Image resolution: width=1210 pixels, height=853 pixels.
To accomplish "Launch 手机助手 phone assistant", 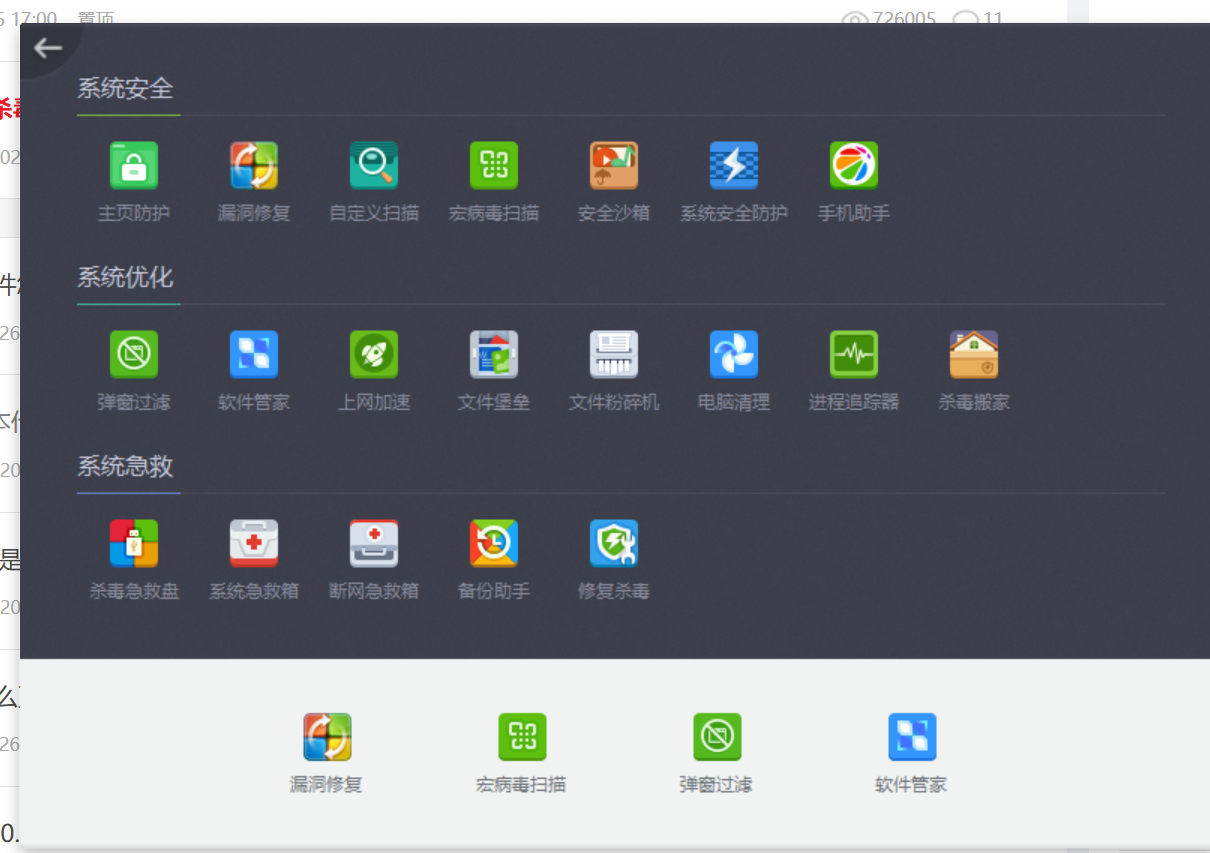I will coord(854,166).
